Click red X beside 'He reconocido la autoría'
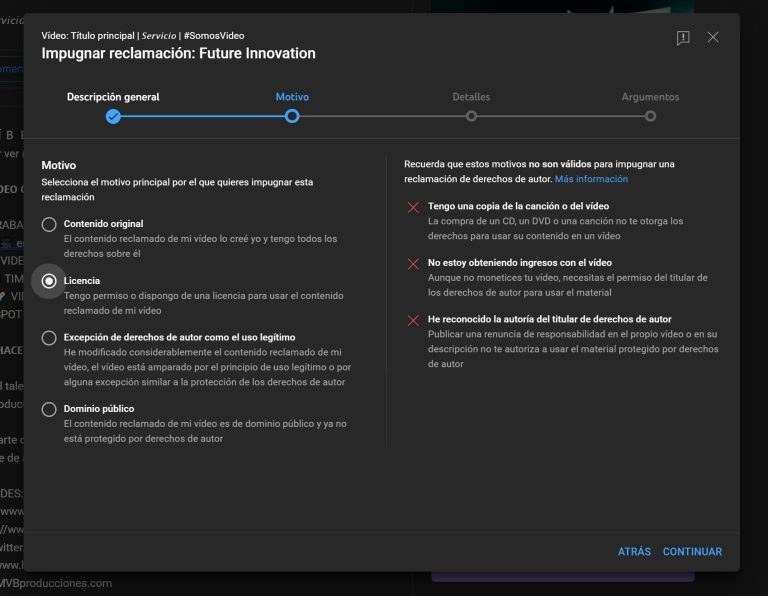 pos(413,320)
